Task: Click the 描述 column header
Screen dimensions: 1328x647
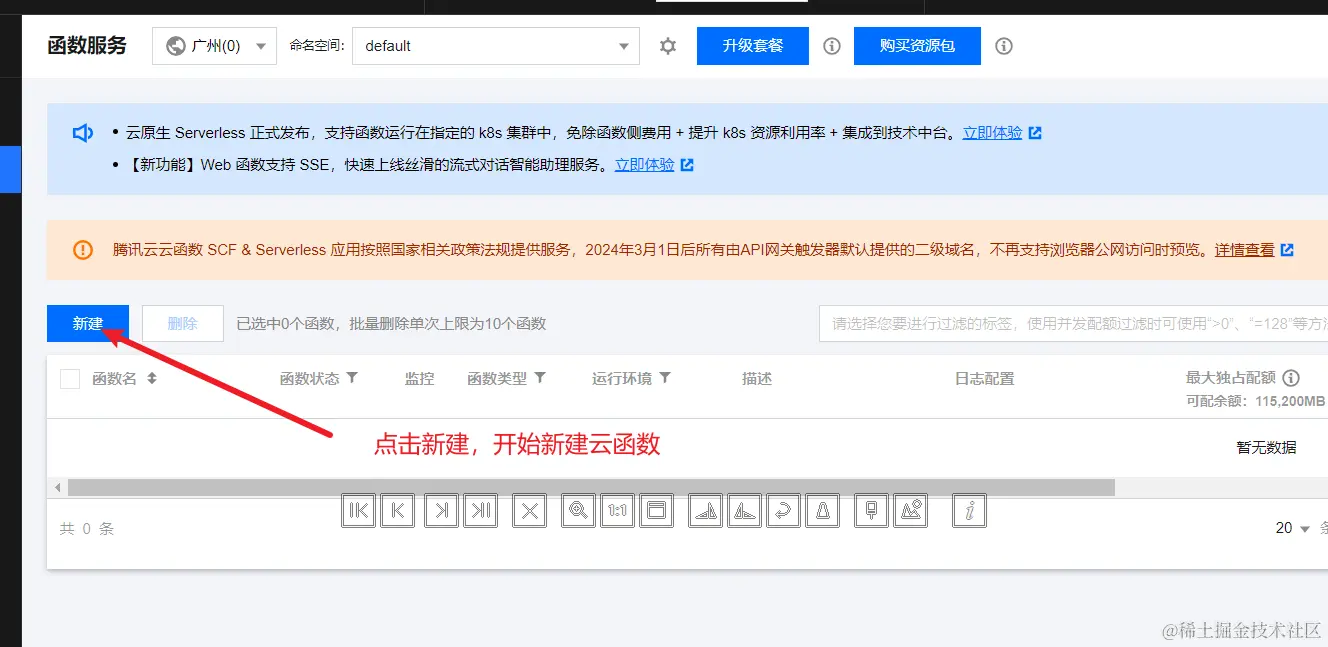Action: 757,378
